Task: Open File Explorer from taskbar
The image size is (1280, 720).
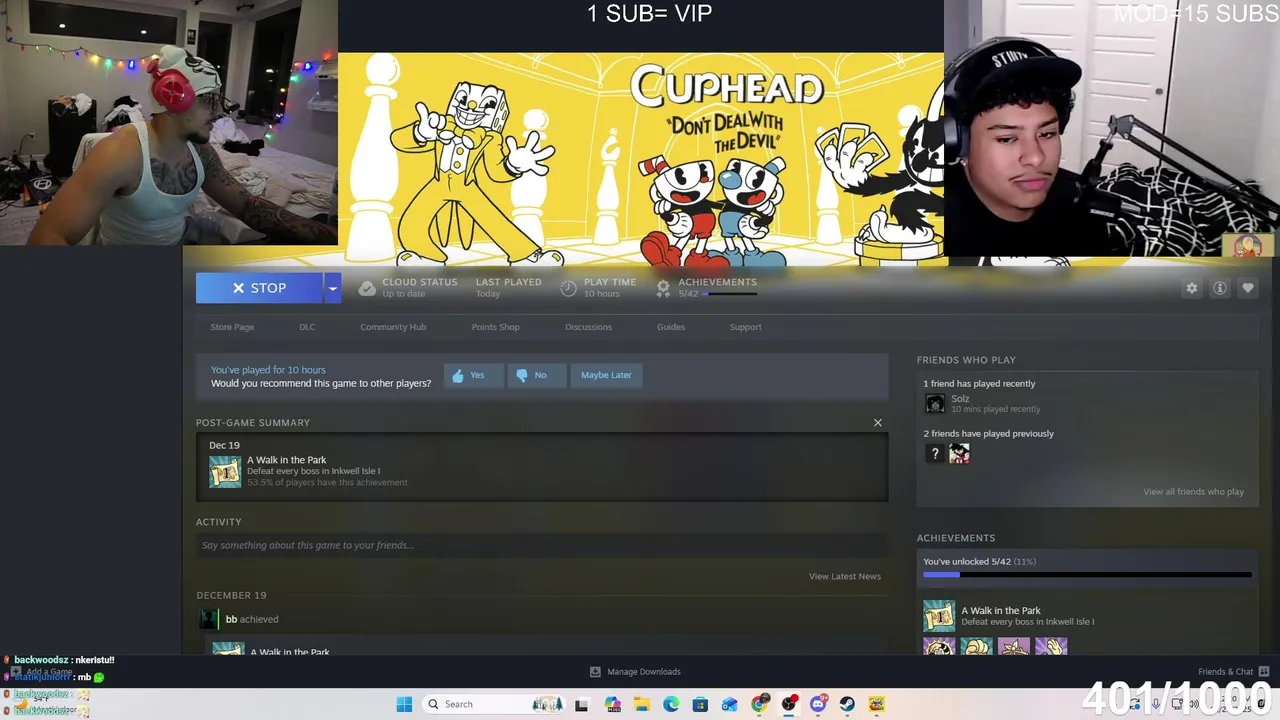Action: coord(642,704)
